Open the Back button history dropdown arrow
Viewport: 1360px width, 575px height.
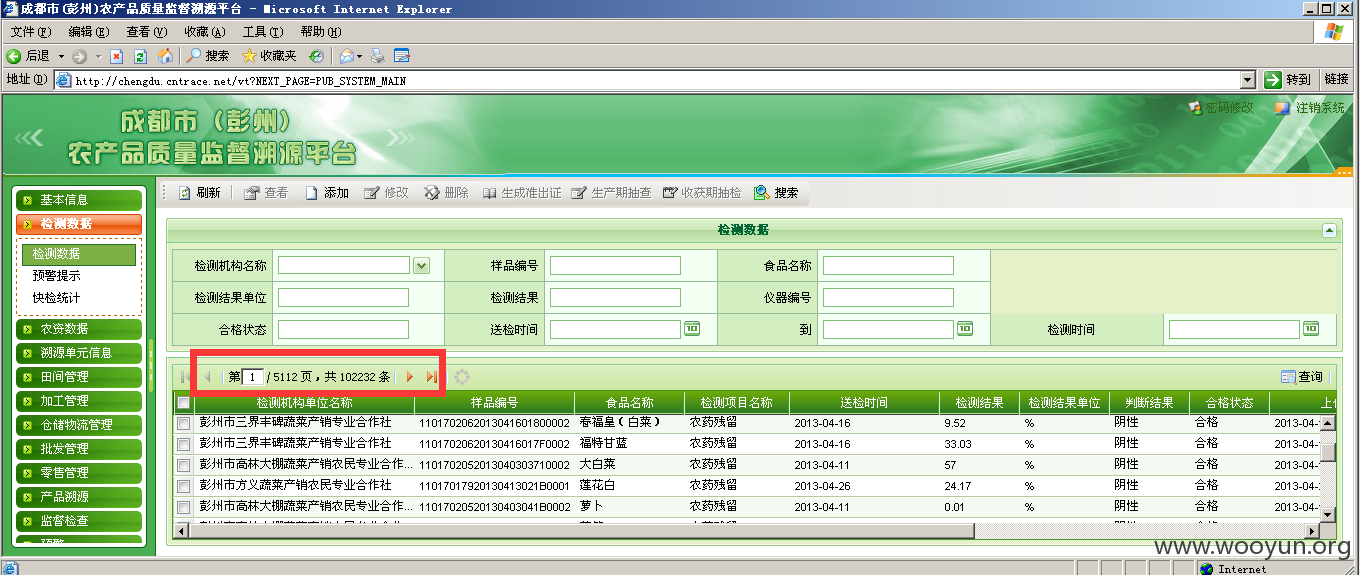tap(61, 56)
